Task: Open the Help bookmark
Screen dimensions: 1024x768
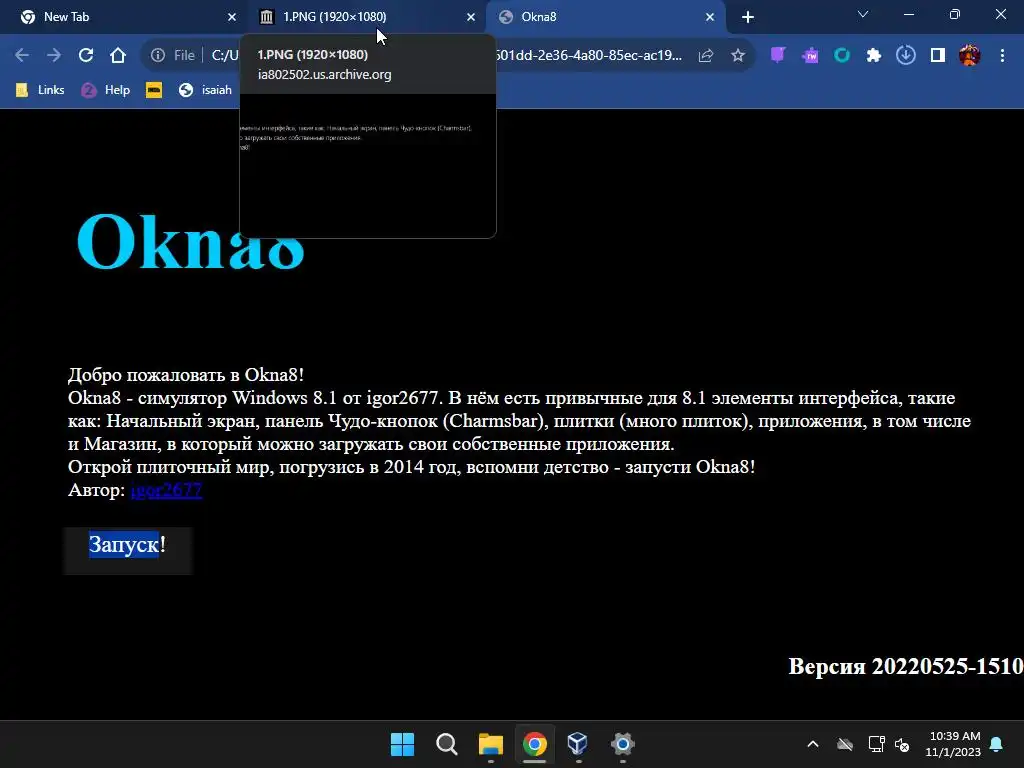Action: click(106, 90)
